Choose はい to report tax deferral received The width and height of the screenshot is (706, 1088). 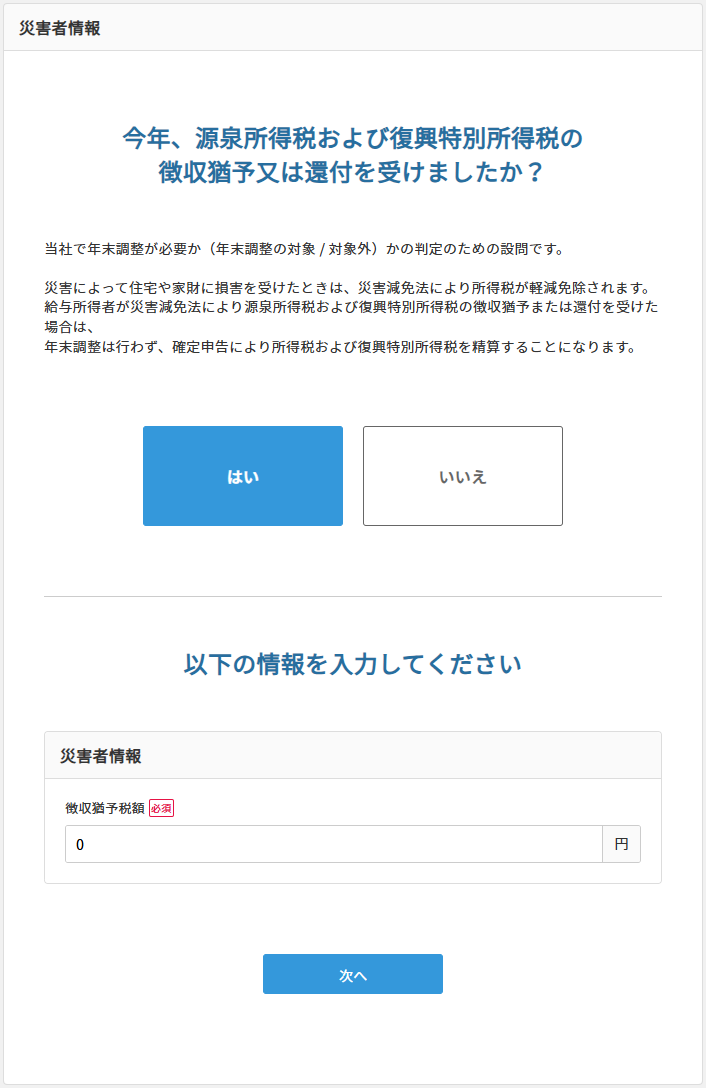(x=243, y=476)
